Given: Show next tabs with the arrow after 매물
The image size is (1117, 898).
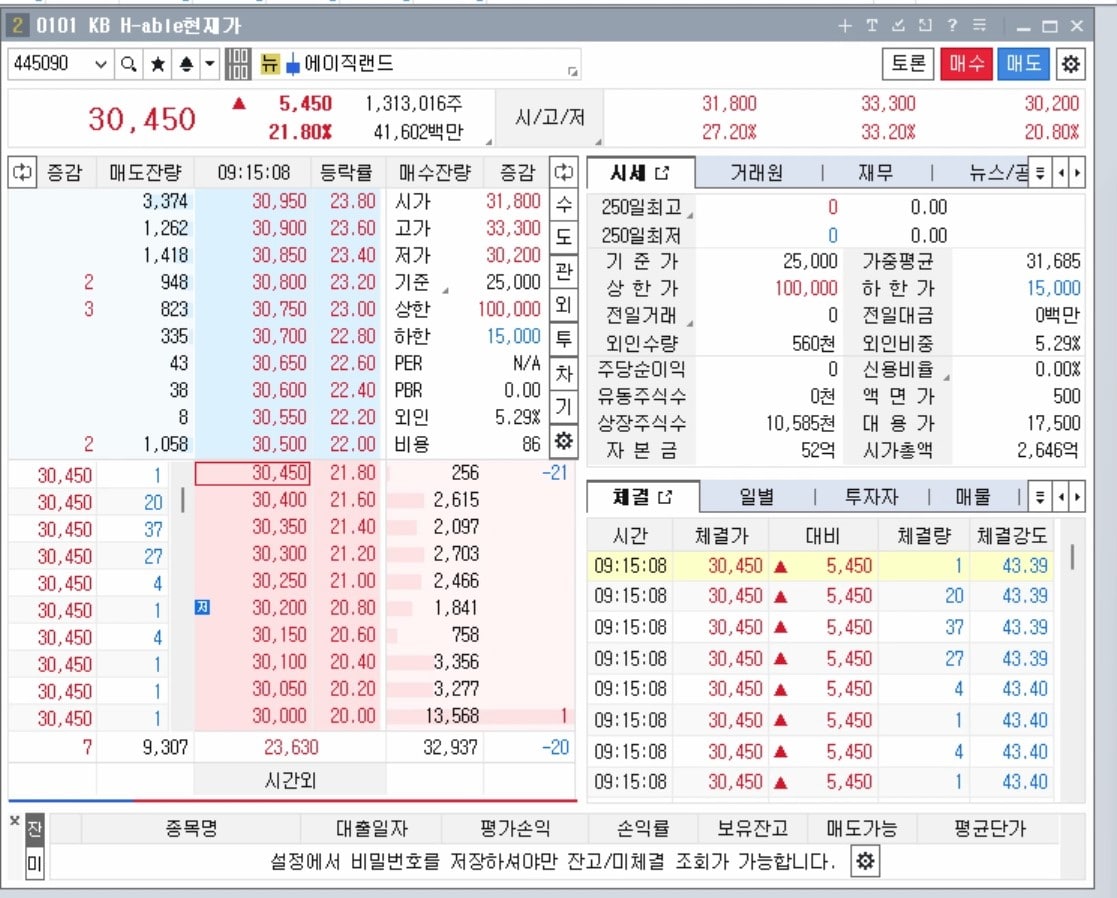Looking at the screenshot, I should point(1077,497).
